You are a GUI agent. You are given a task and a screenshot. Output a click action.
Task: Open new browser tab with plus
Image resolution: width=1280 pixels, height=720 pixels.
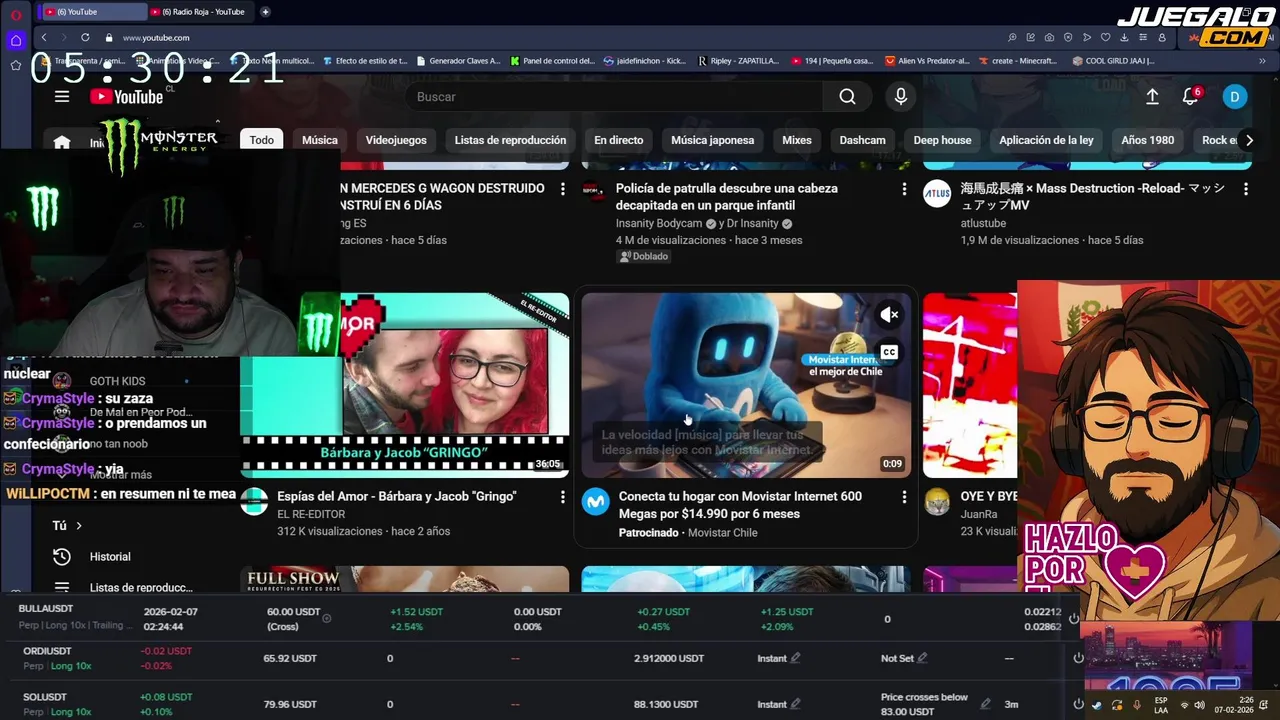(265, 12)
